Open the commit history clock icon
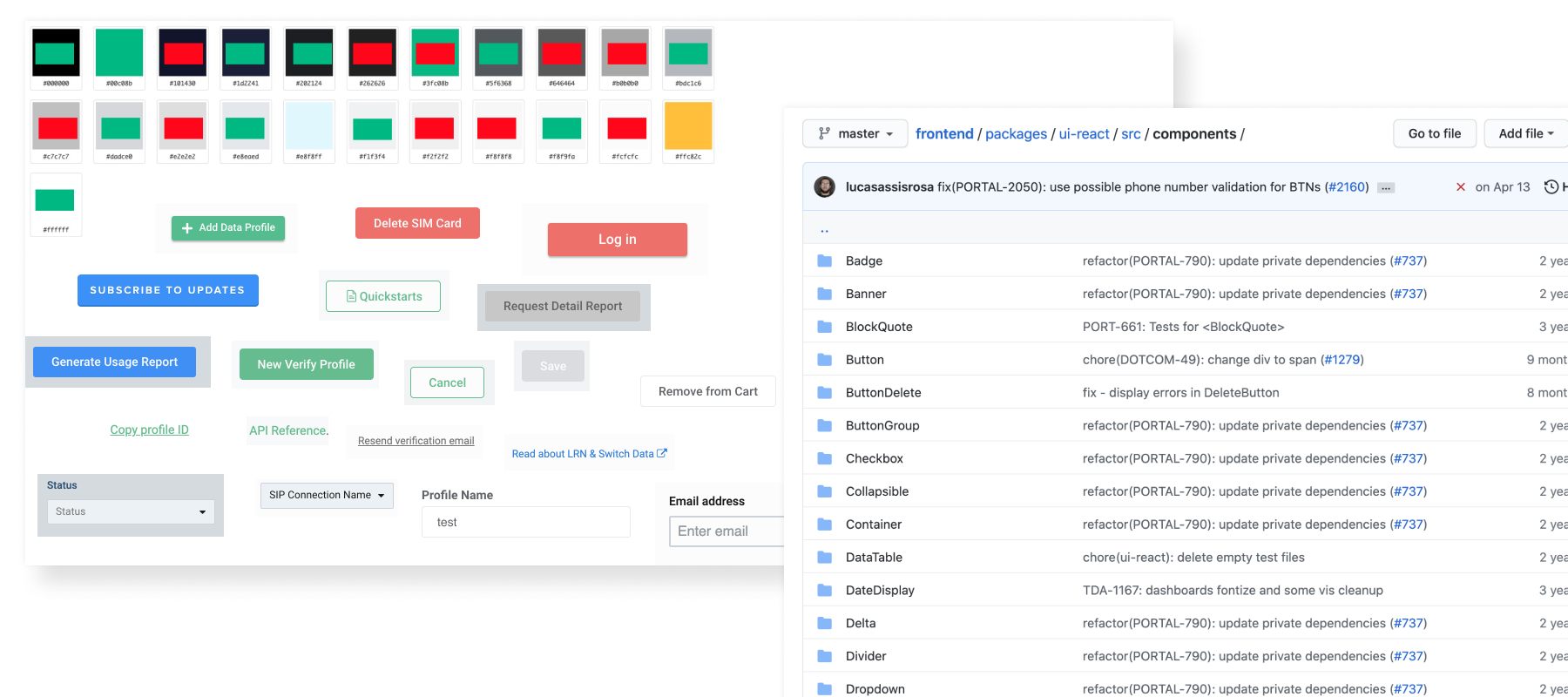This screenshot has height=697, width=1568. pos(1551,186)
